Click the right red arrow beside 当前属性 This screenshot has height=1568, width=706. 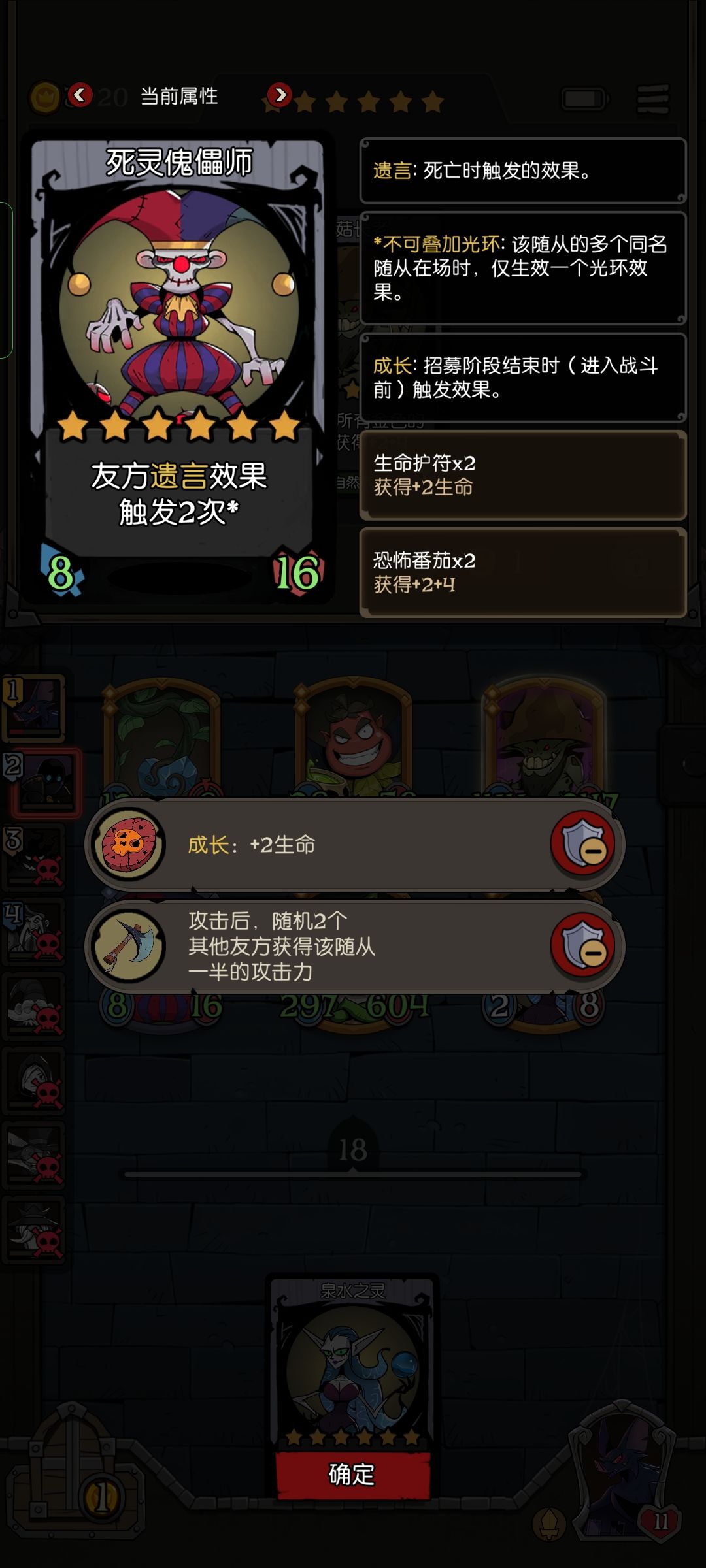click(x=280, y=95)
